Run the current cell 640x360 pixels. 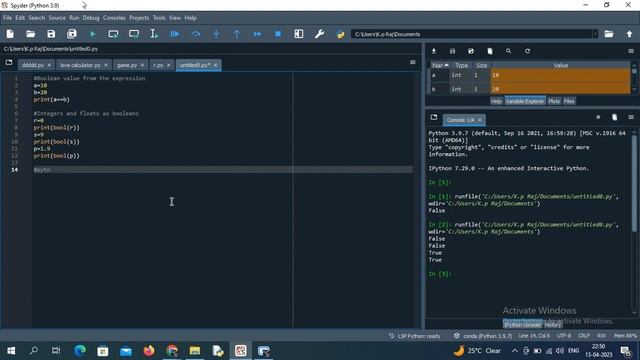pos(113,34)
